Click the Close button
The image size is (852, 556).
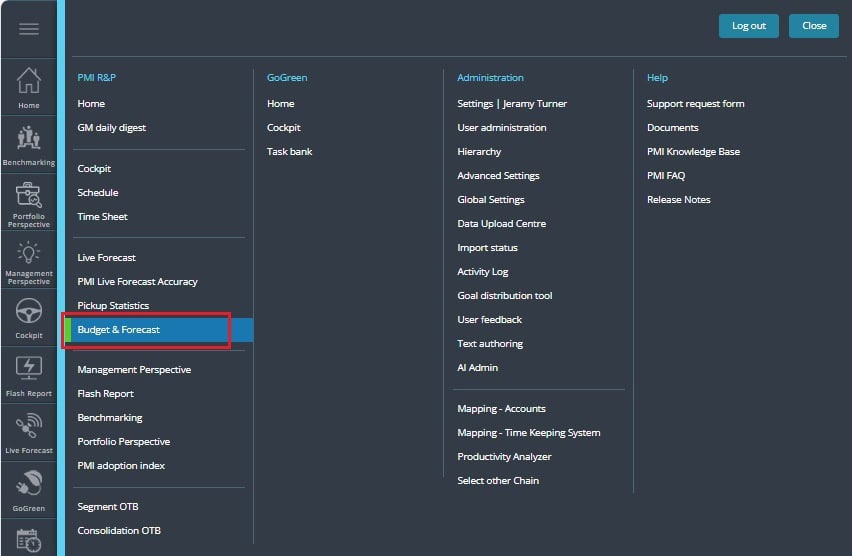coord(813,26)
